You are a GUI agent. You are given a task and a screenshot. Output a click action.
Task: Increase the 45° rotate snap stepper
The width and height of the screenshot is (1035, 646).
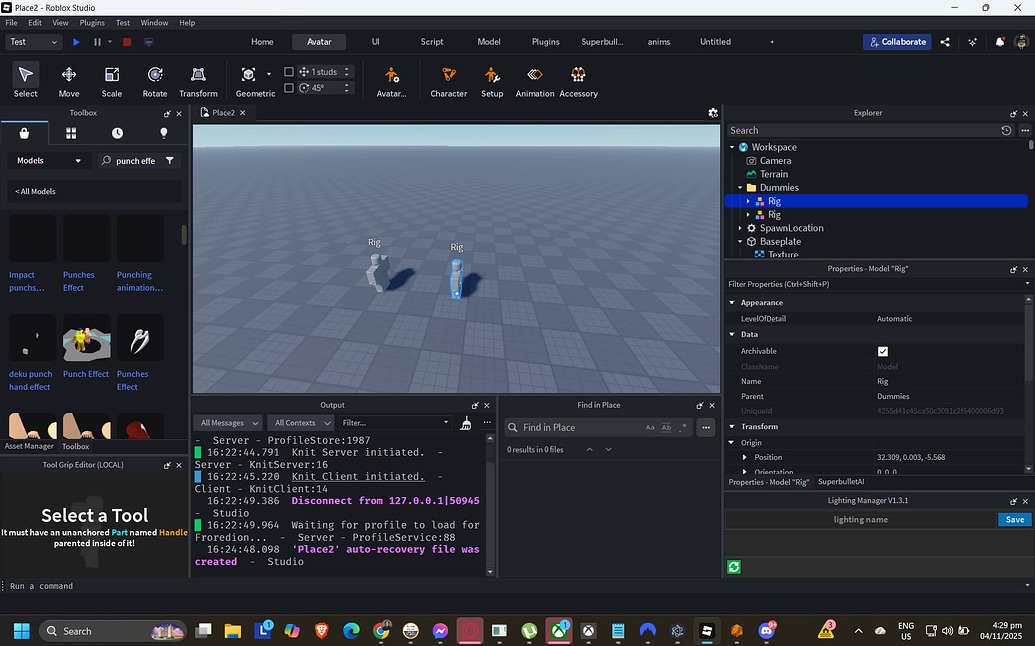347,83
